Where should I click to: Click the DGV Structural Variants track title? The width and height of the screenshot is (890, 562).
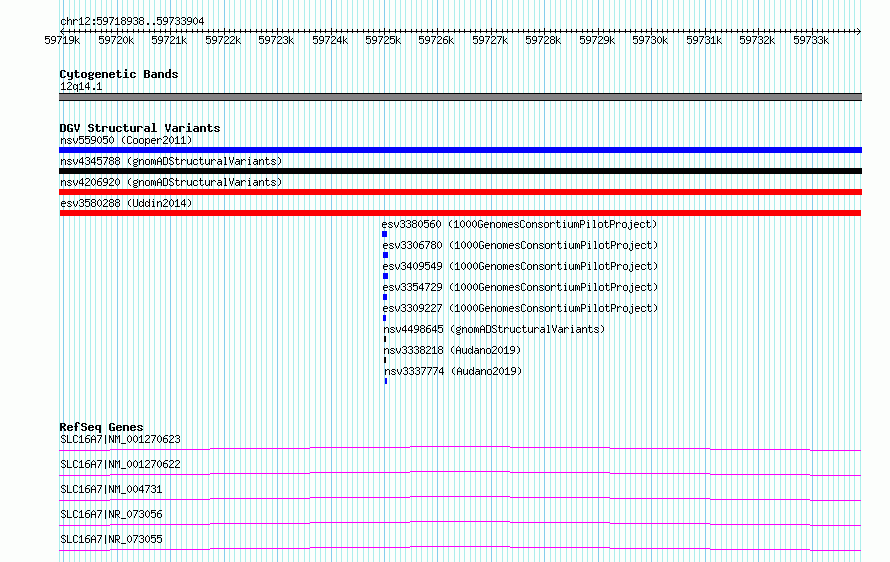[140, 128]
